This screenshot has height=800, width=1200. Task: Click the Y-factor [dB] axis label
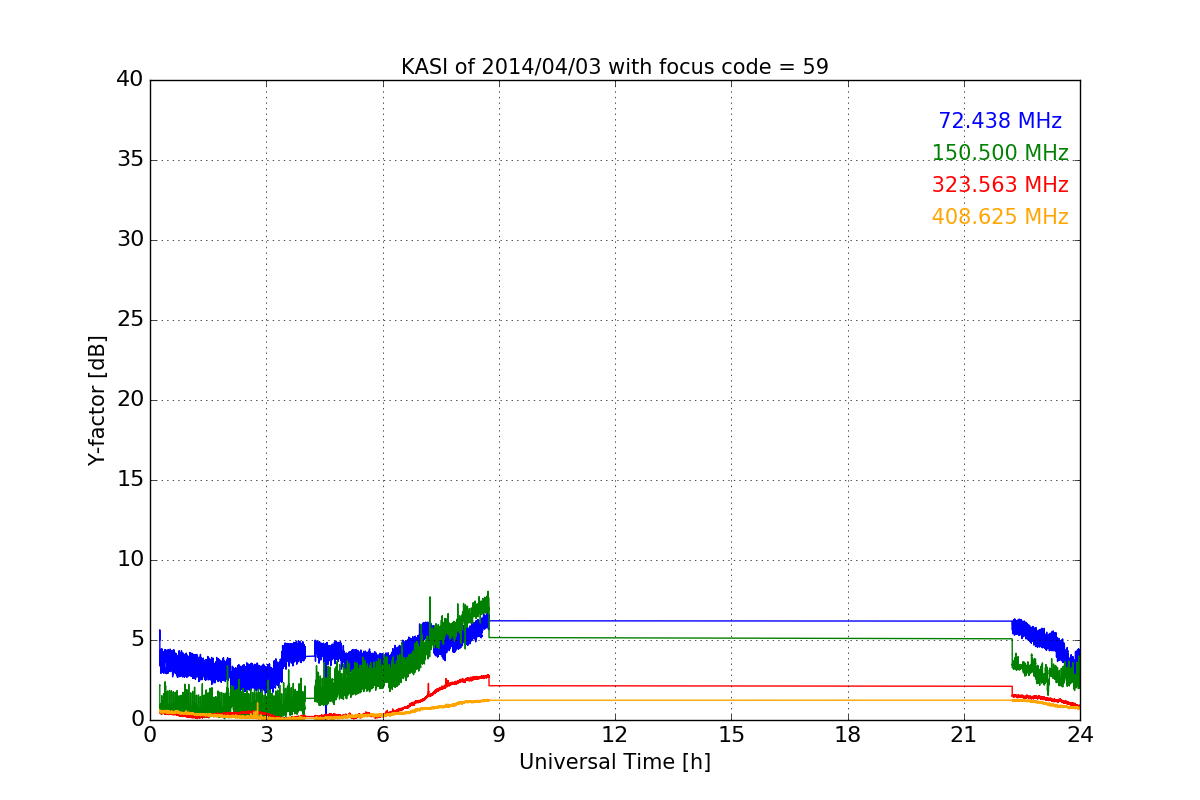click(96, 400)
